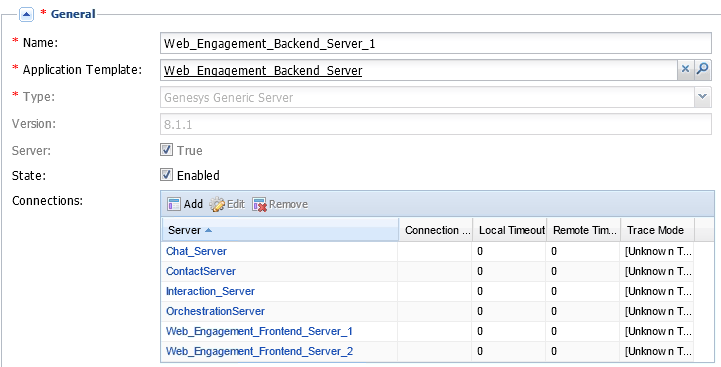Add a new connection
Screen dimensions: 721x367
(185, 204)
